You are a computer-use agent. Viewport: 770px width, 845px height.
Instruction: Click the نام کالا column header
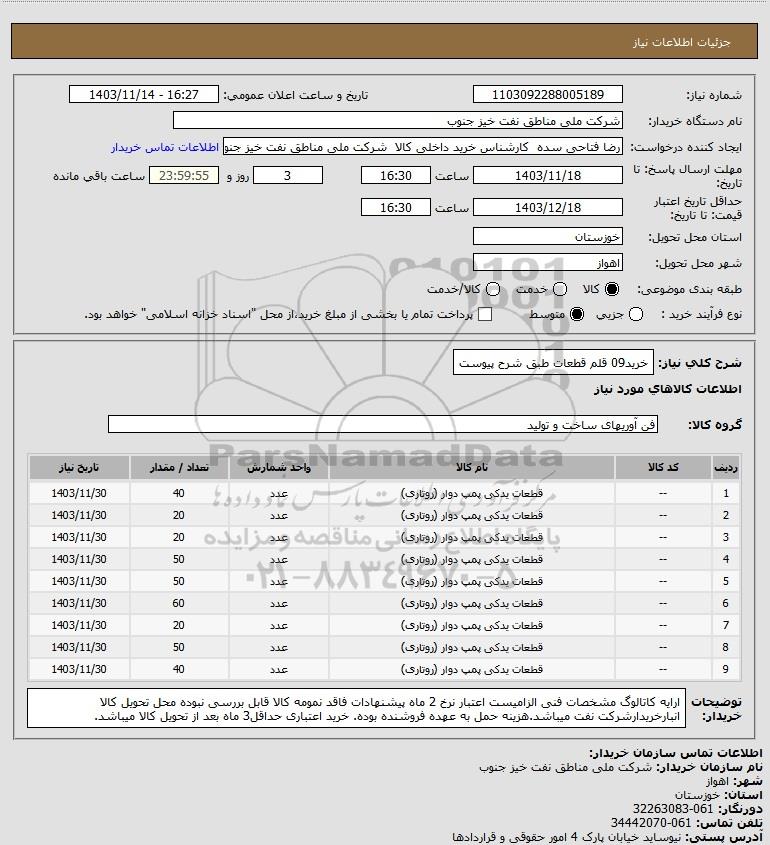tap(471, 467)
